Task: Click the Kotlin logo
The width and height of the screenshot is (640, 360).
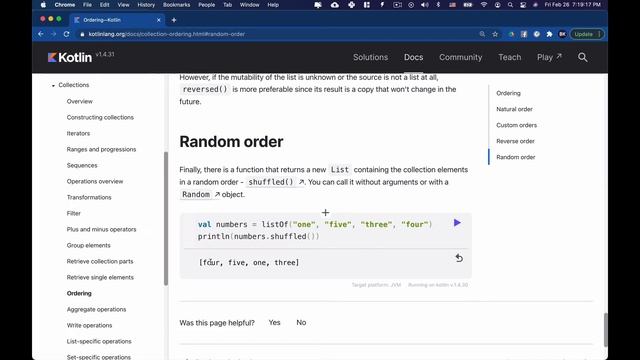Action: 70,58
